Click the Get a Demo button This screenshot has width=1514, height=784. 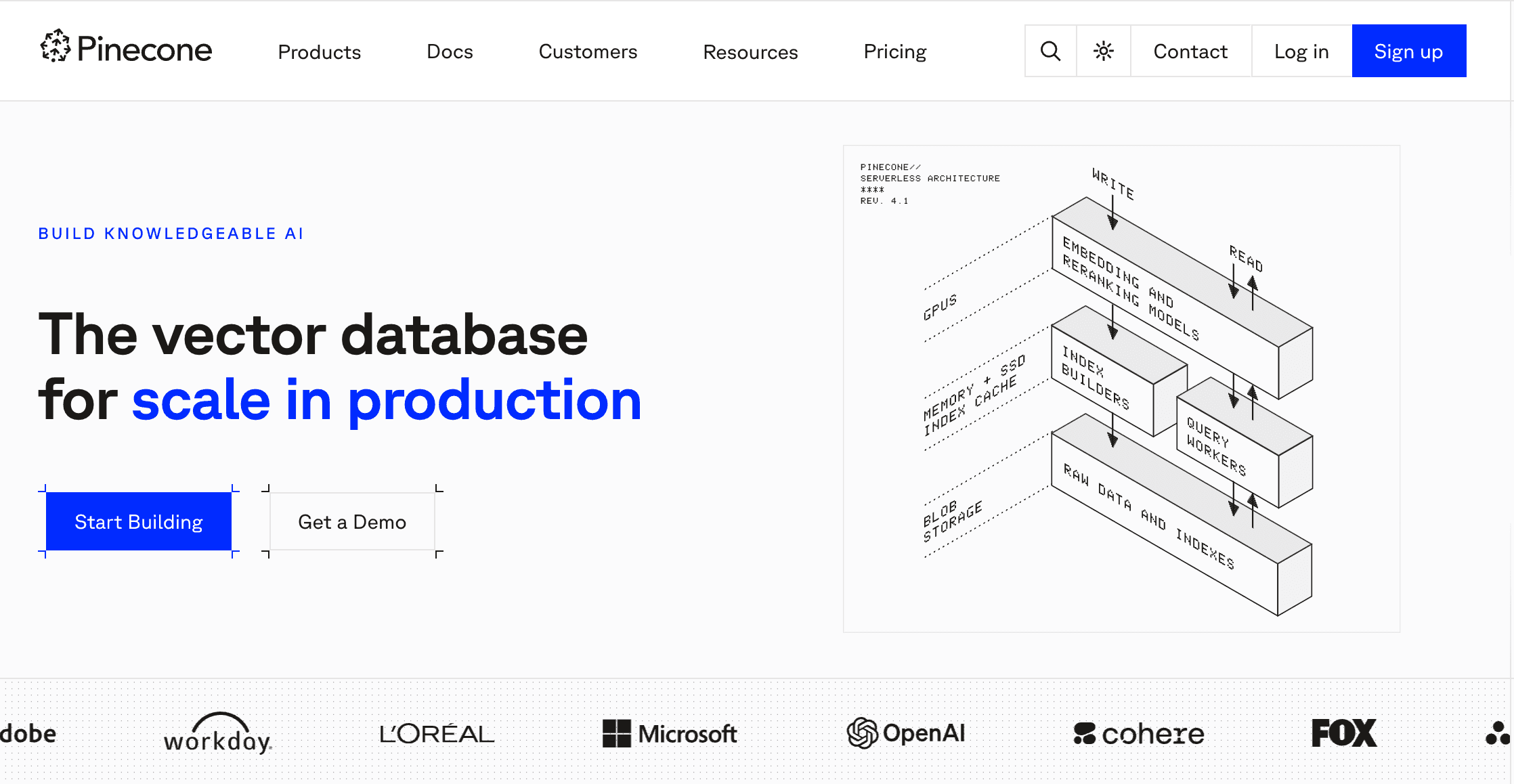(x=352, y=522)
